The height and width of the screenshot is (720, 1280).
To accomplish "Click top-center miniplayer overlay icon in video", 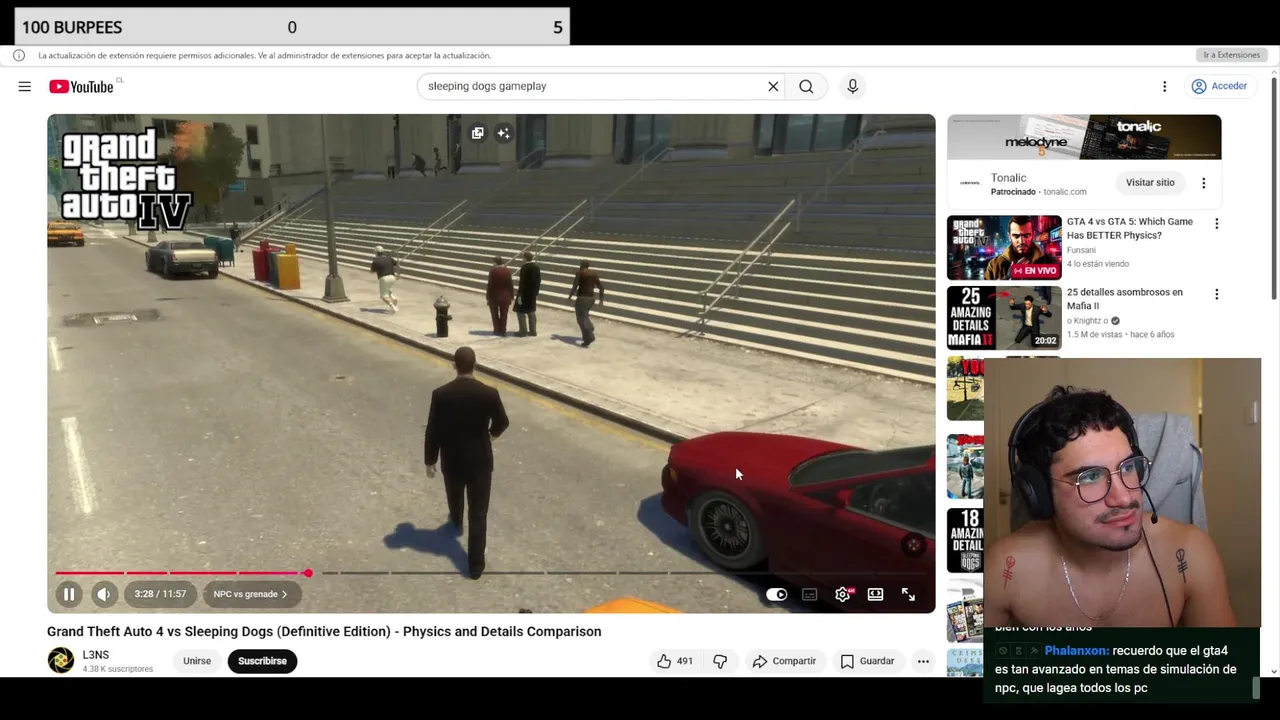I will (477, 133).
